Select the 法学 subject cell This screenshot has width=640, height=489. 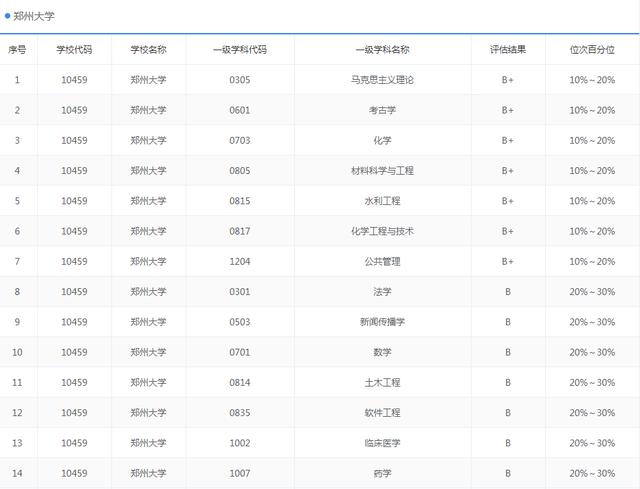pyautogui.click(x=382, y=292)
